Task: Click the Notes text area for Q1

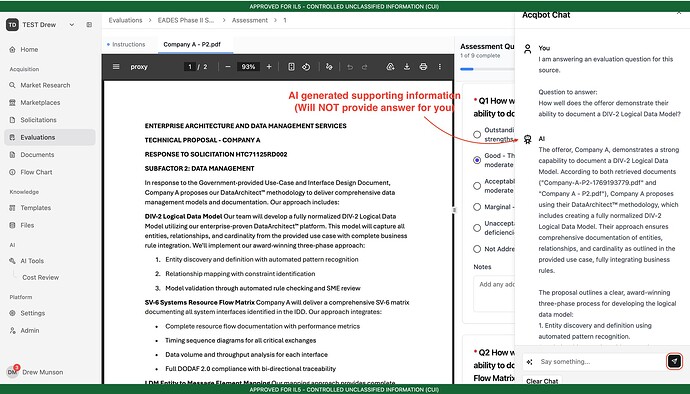Action: [x=494, y=294]
